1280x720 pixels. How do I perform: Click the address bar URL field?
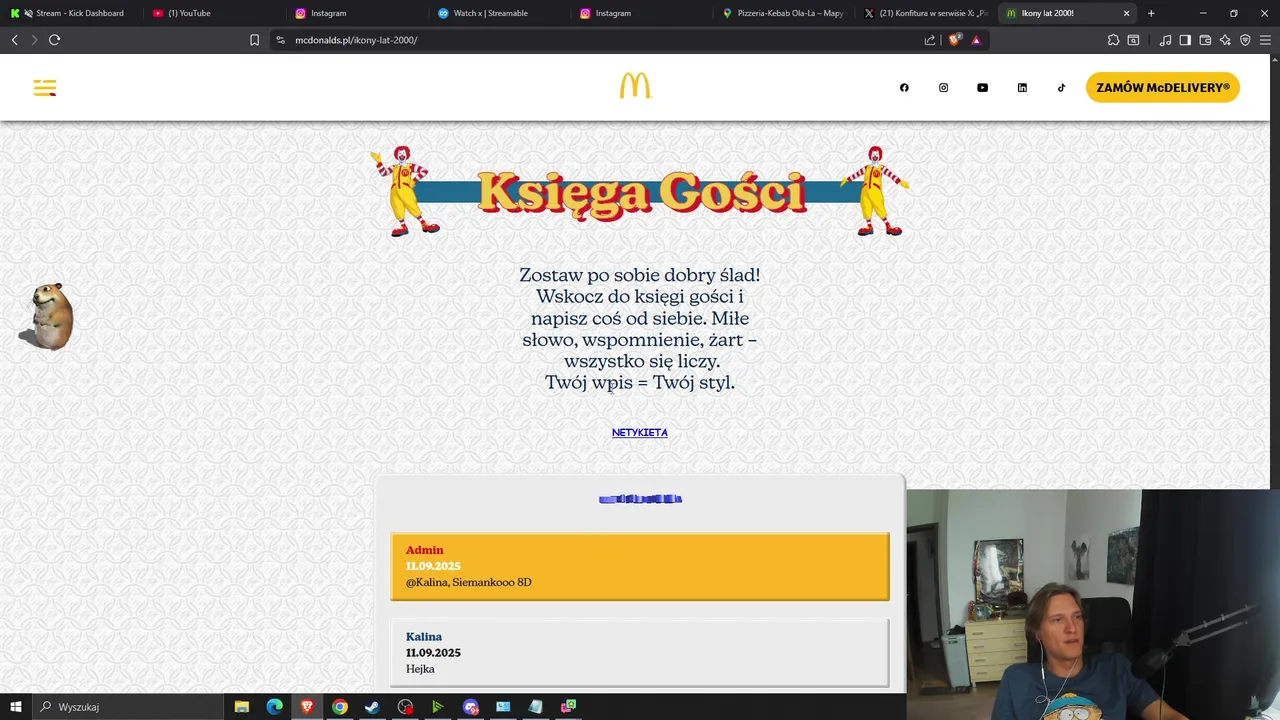click(600, 40)
